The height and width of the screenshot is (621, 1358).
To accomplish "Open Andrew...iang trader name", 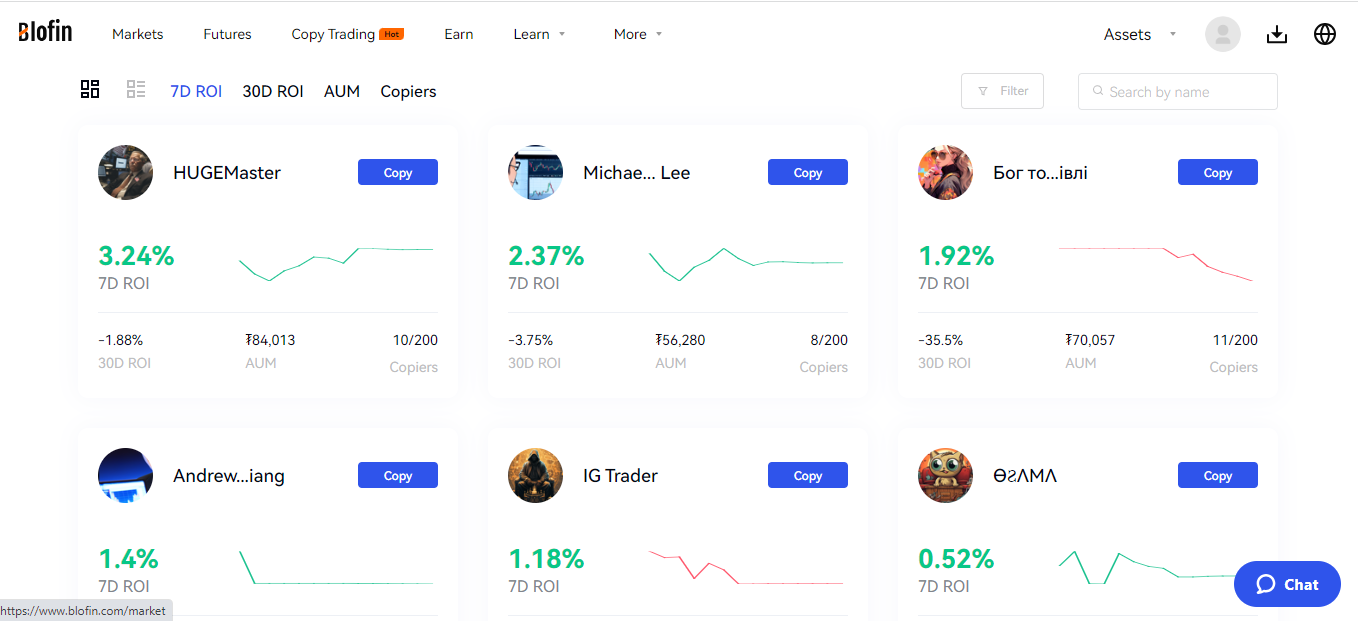I will 229,476.
